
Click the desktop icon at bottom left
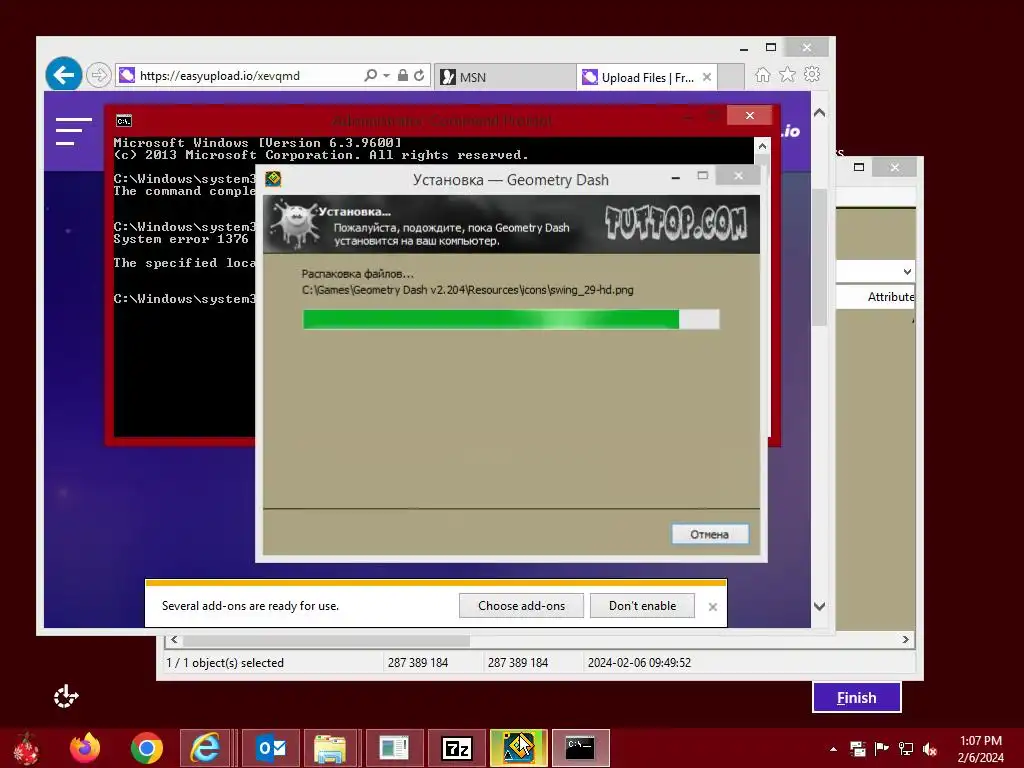[x=66, y=697]
